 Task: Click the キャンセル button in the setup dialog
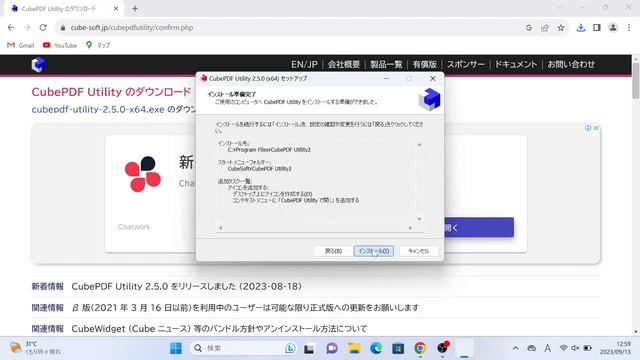(x=419, y=251)
